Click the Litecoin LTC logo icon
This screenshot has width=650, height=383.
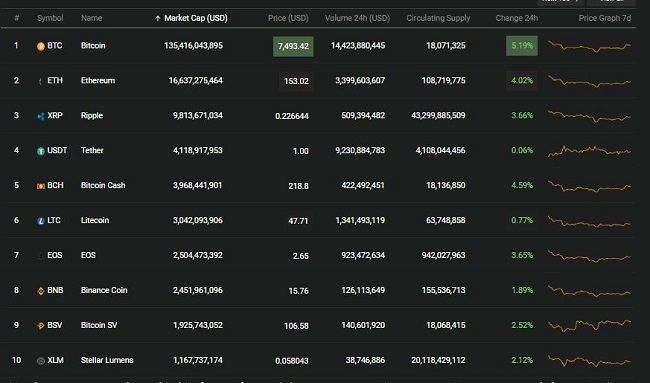tap(41, 221)
